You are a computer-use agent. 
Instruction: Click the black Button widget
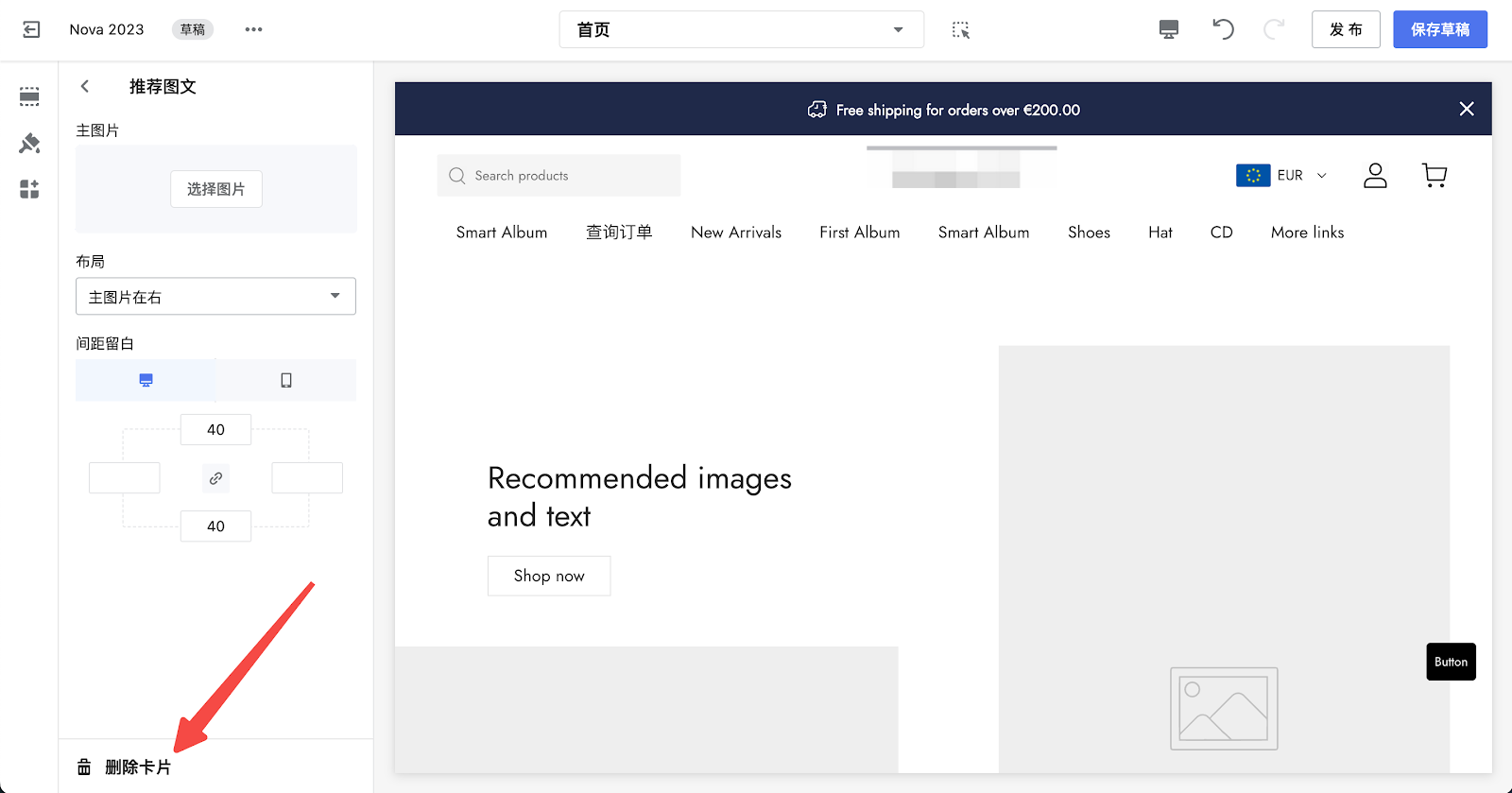[1451, 662]
